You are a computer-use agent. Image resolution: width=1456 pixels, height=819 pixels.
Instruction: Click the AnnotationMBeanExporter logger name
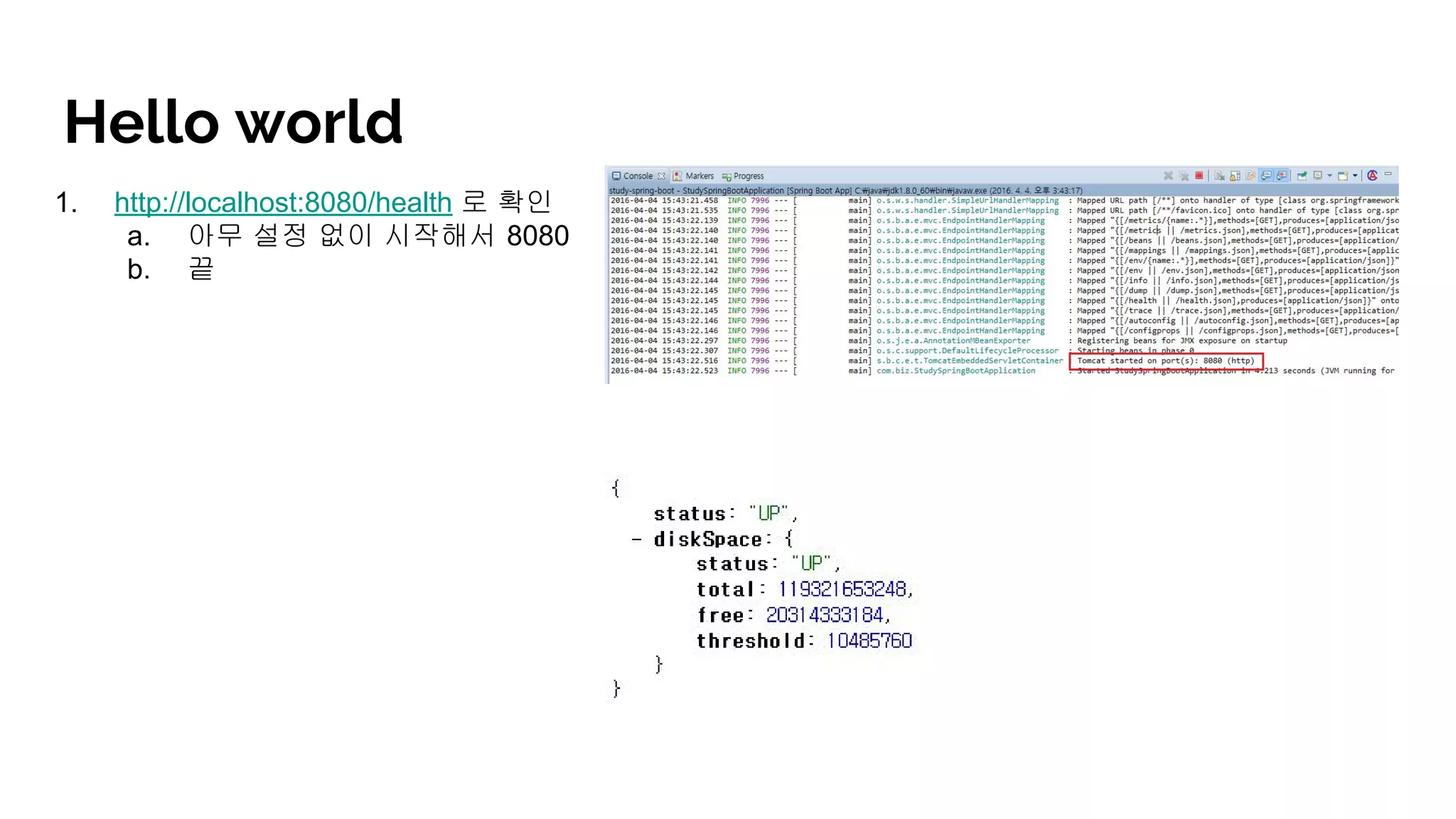click(953, 341)
